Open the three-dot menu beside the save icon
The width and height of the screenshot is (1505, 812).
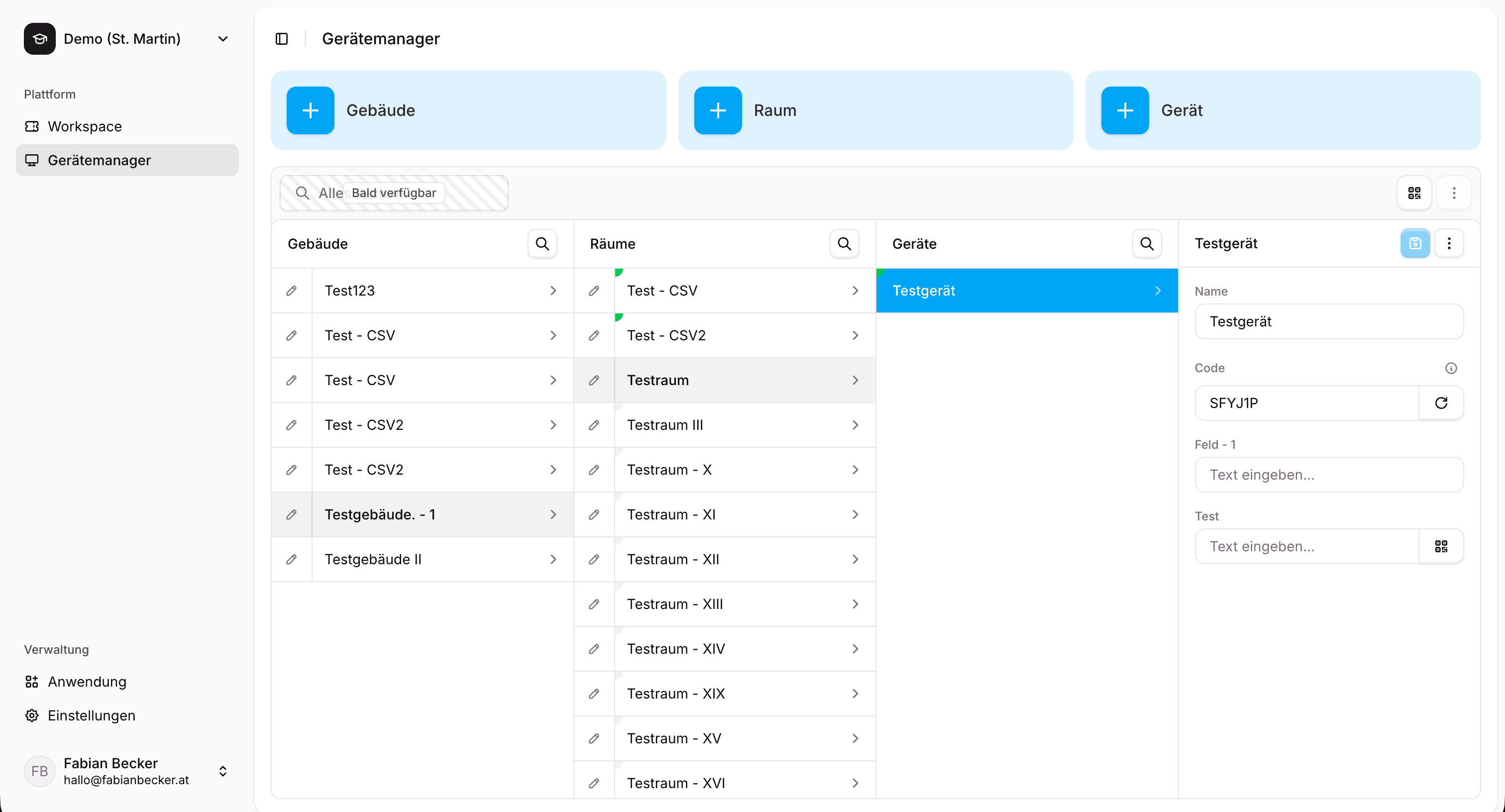(x=1449, y=243)
